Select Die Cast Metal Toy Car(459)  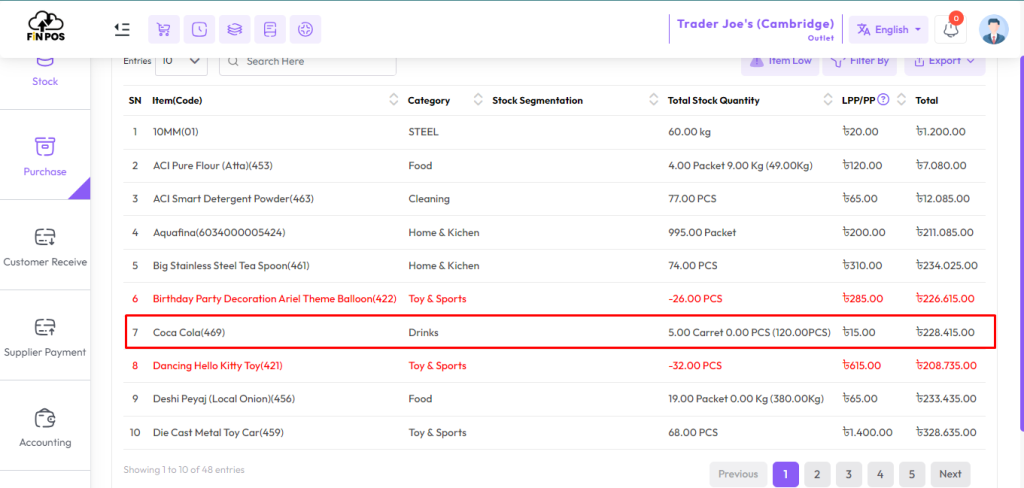pyautogui.click(x=218, y=432)
